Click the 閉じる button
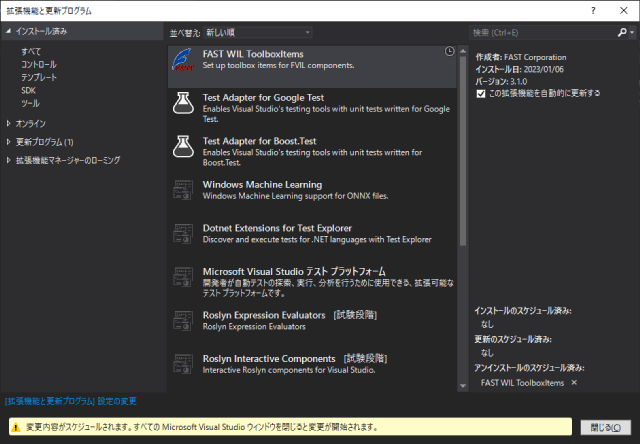The height and width of the screenshot is (444, 640). (x=606, y=428)
